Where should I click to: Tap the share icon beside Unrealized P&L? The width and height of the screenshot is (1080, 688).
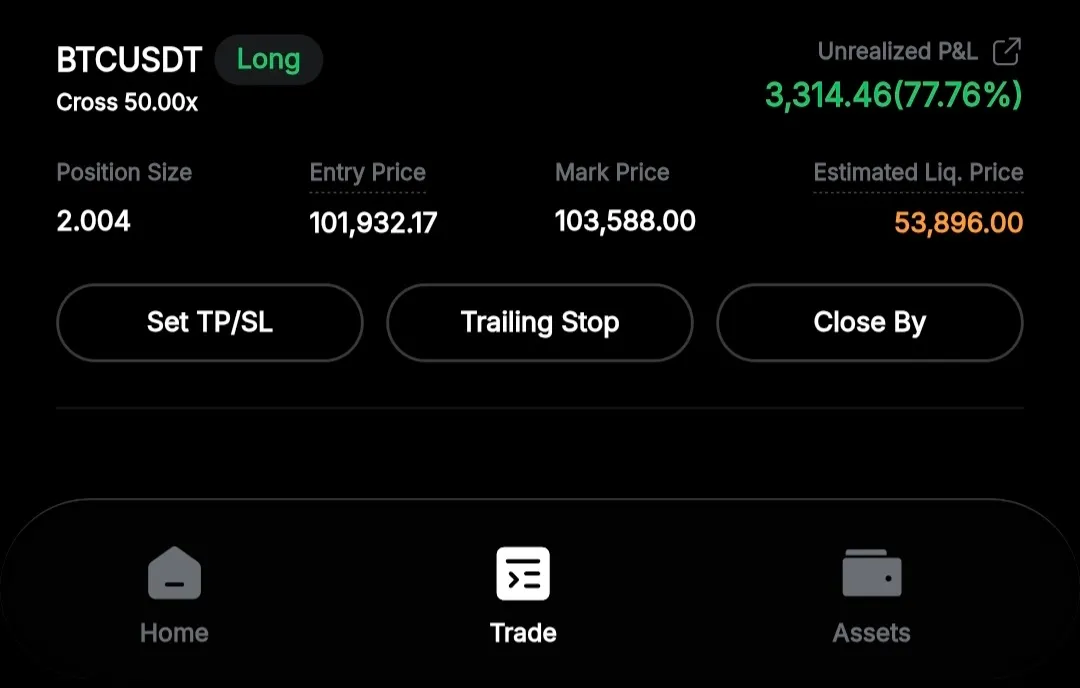[1006, 52]
